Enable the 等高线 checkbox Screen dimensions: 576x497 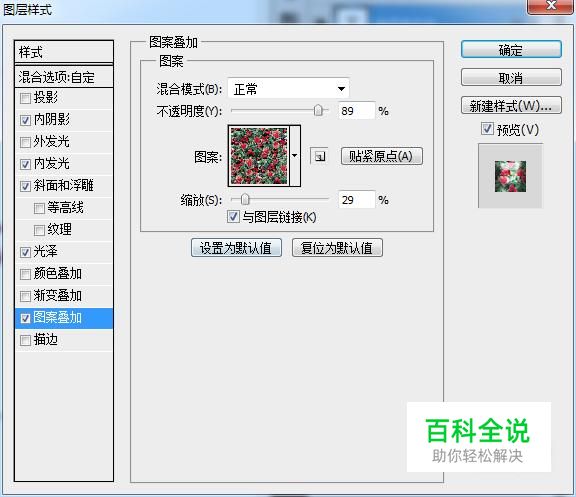(x=39, y=208)
